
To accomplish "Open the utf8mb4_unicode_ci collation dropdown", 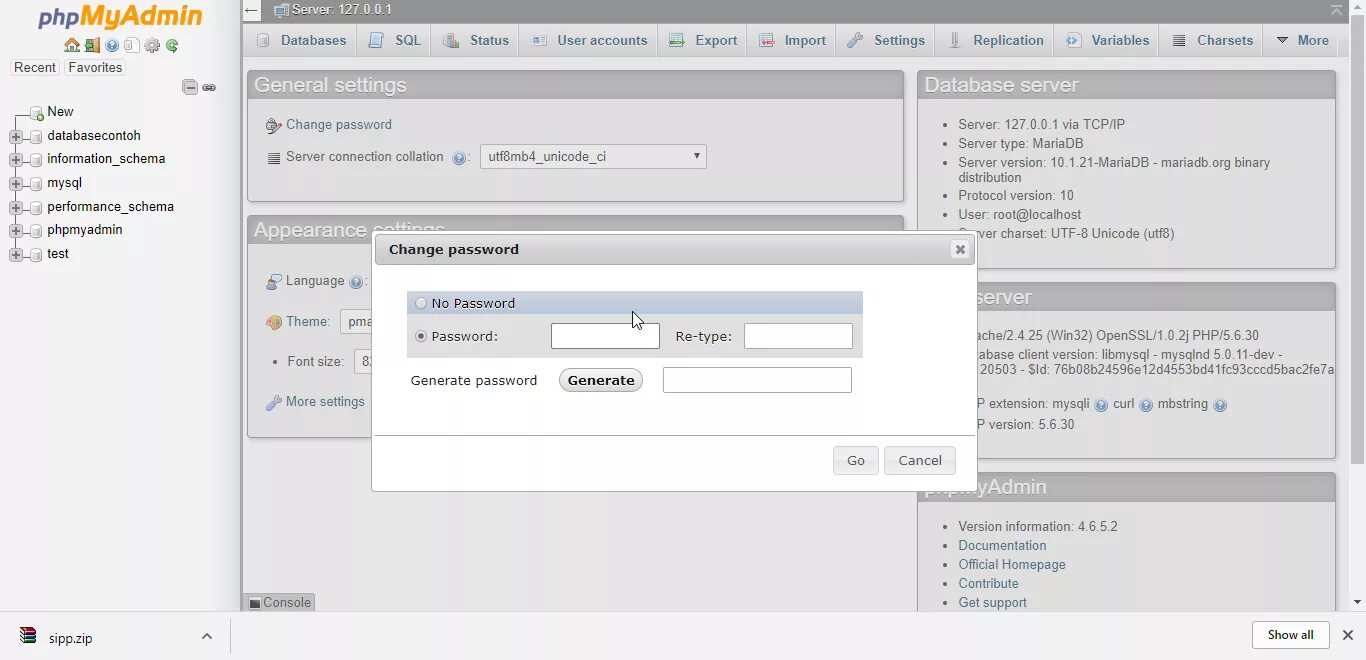I will [593, 156].
